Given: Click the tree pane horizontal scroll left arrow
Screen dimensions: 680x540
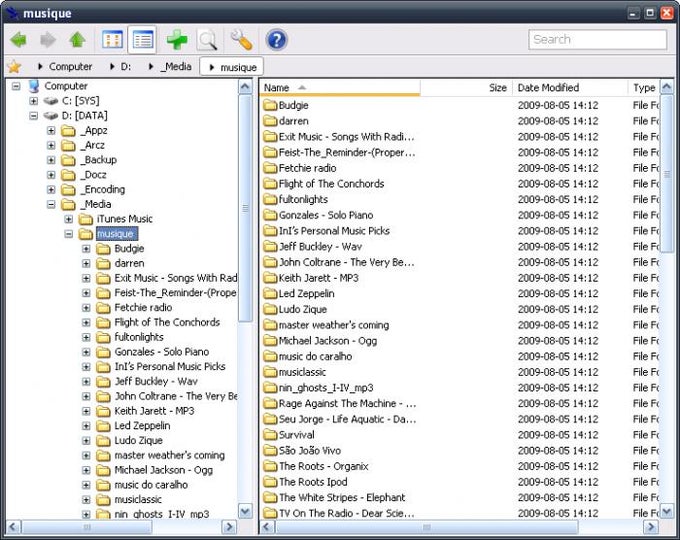Looking at the screenshot, I should pyautogui.click(x=13, y=527).
